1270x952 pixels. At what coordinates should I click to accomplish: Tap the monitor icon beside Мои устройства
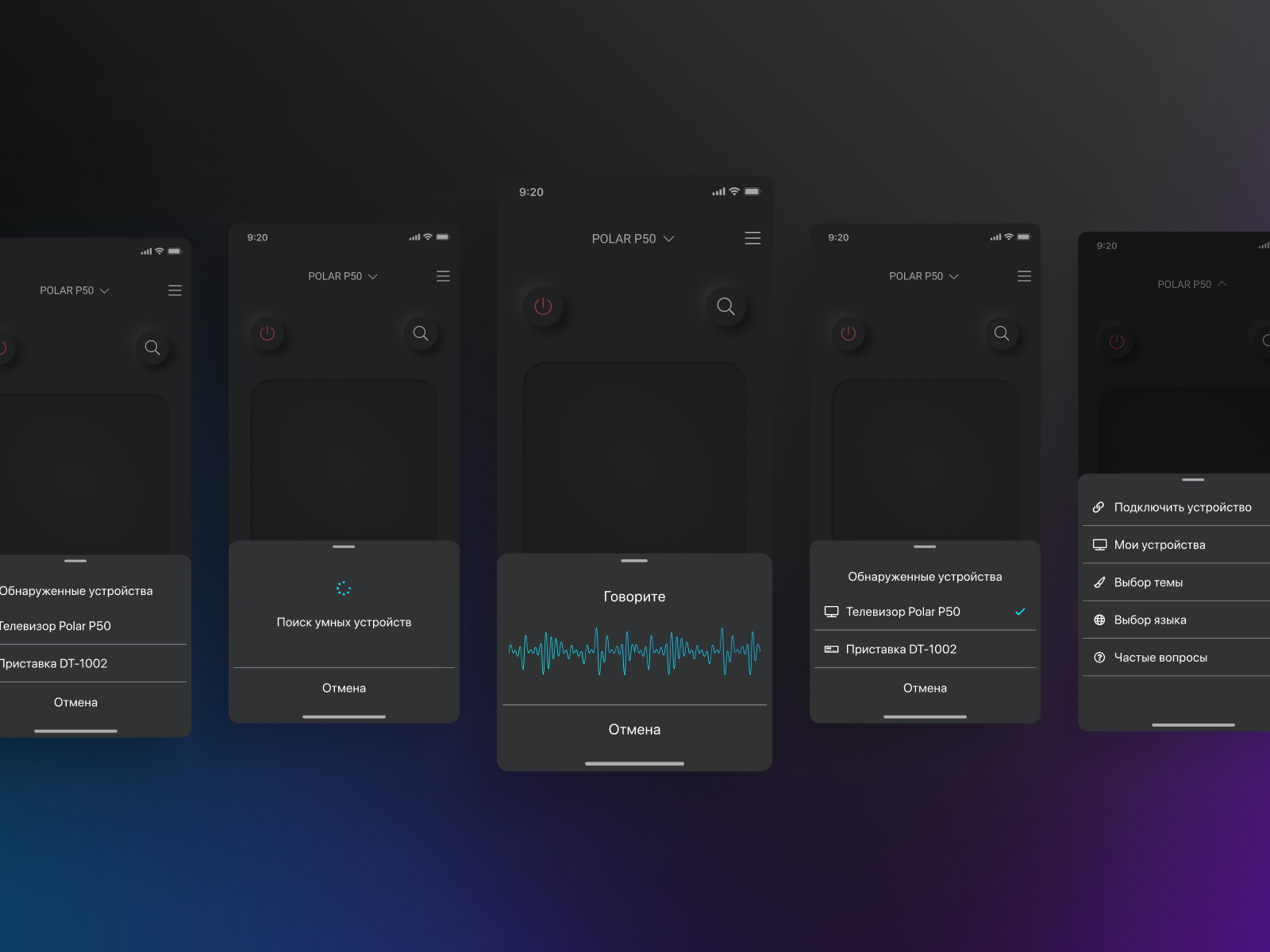coord(1099,544)
